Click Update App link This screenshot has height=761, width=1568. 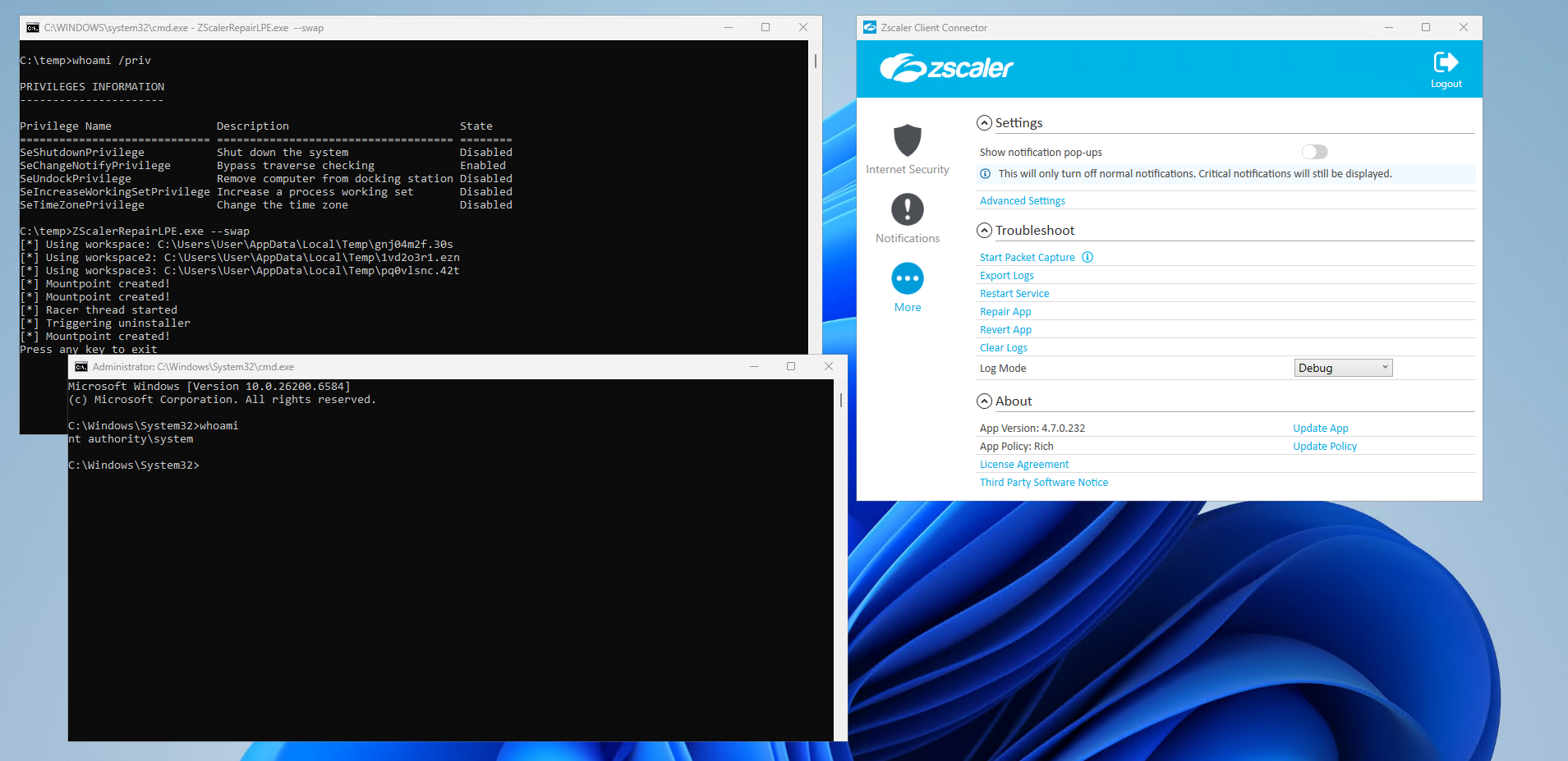point(1320,428)
